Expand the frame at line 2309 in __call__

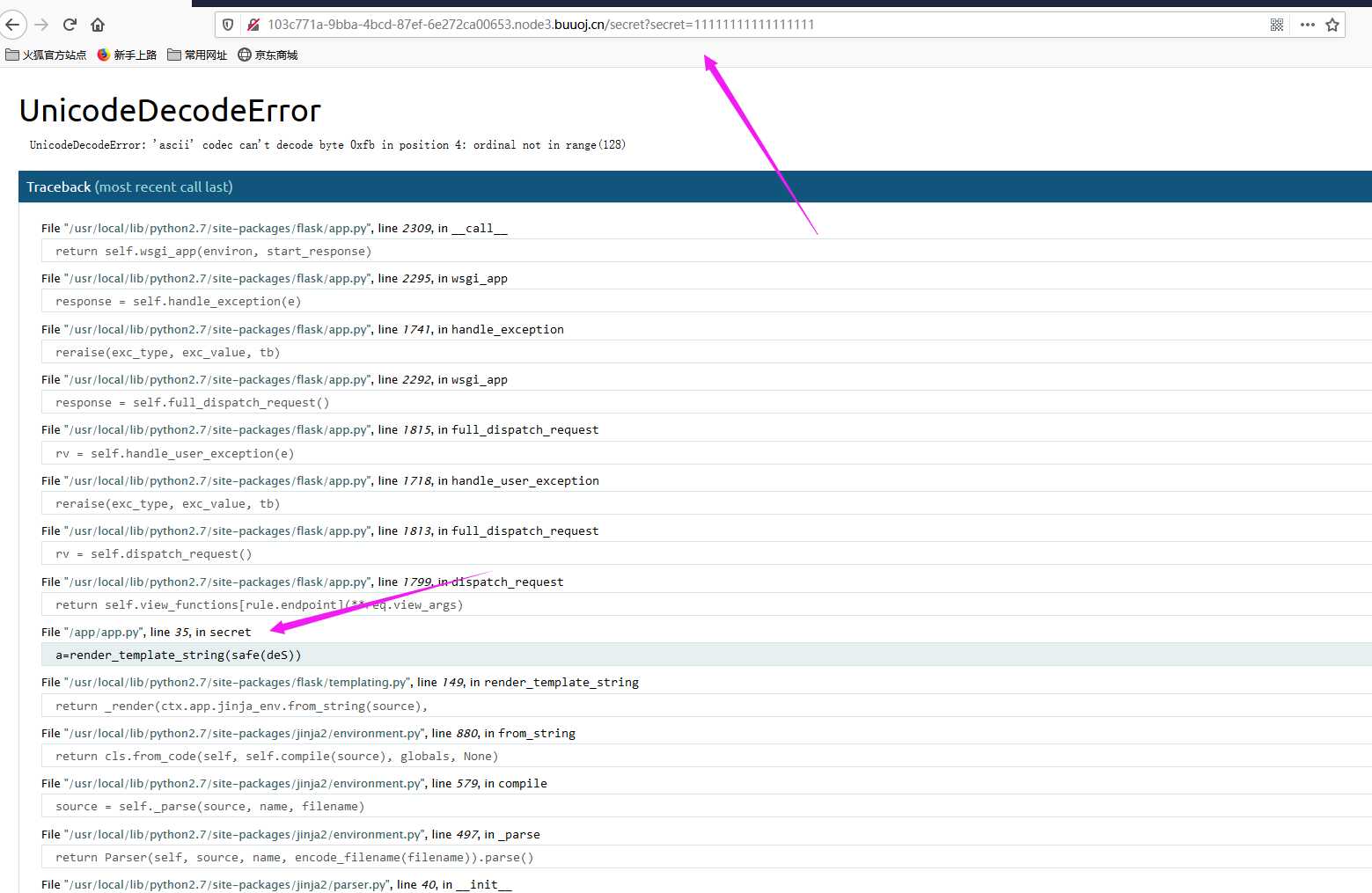[x=275, y=228]
